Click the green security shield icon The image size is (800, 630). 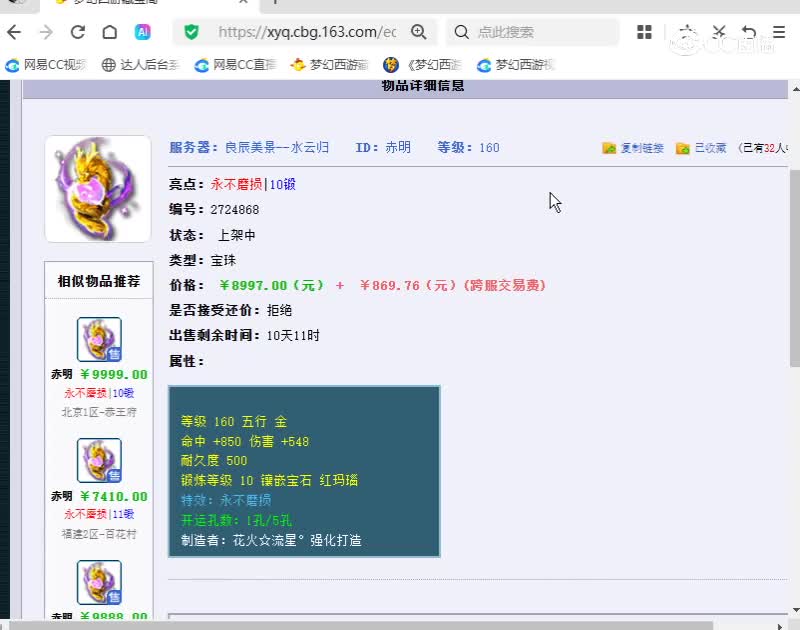(191, 32)
